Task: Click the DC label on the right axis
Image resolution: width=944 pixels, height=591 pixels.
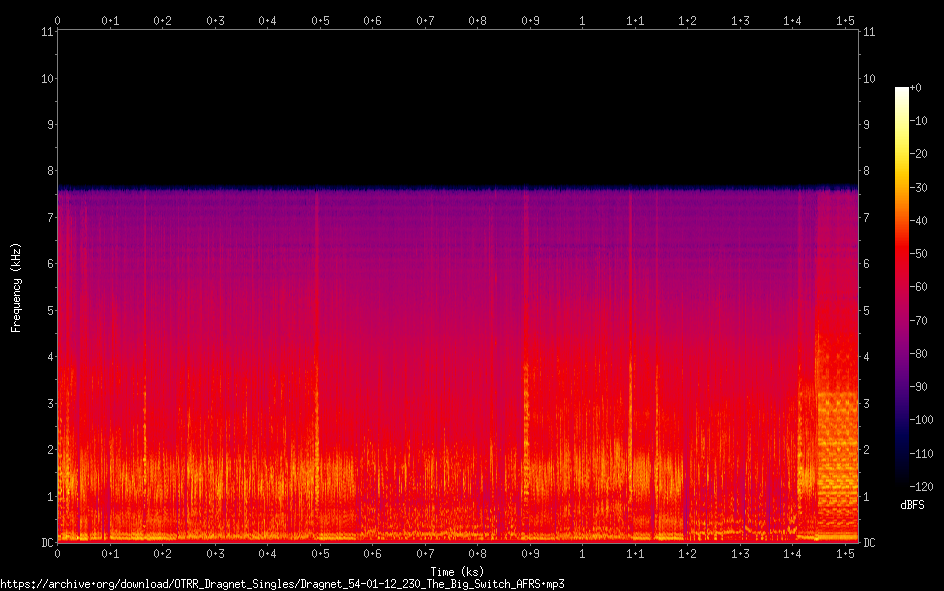Action: (x=871, y=543)
